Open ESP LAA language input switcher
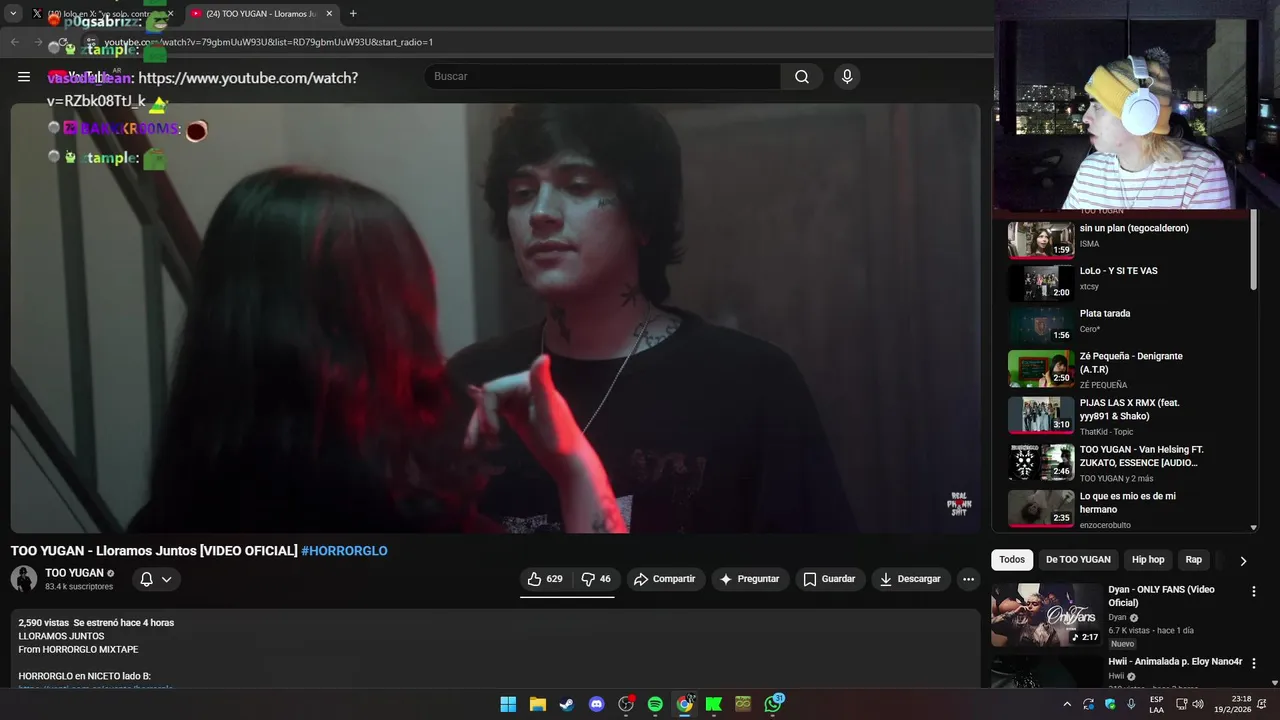The height and width of the screenshot is (720, 1280). click(x=1156, y=704)
